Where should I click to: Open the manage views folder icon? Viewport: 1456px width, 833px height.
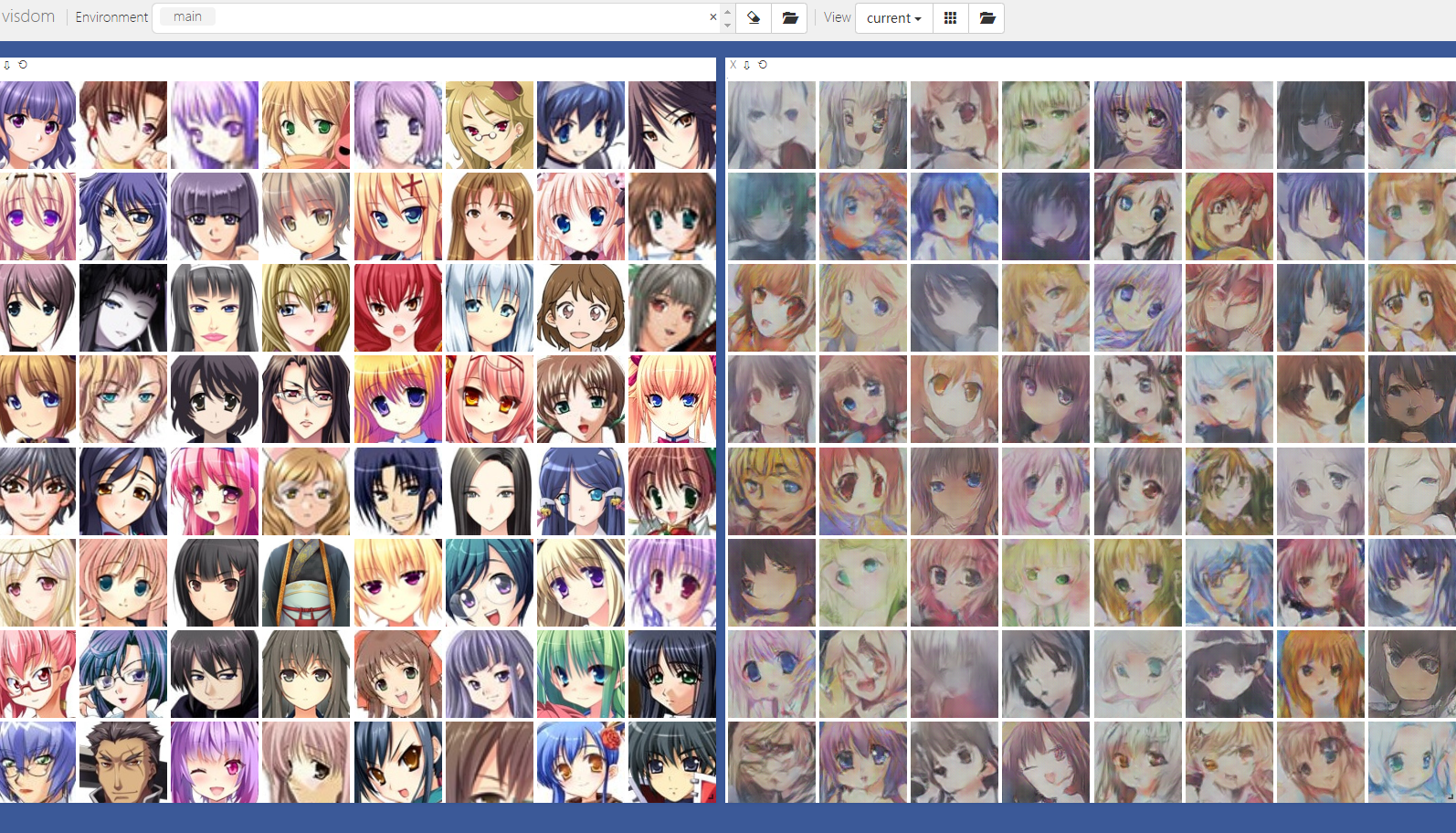coord(986,17)
